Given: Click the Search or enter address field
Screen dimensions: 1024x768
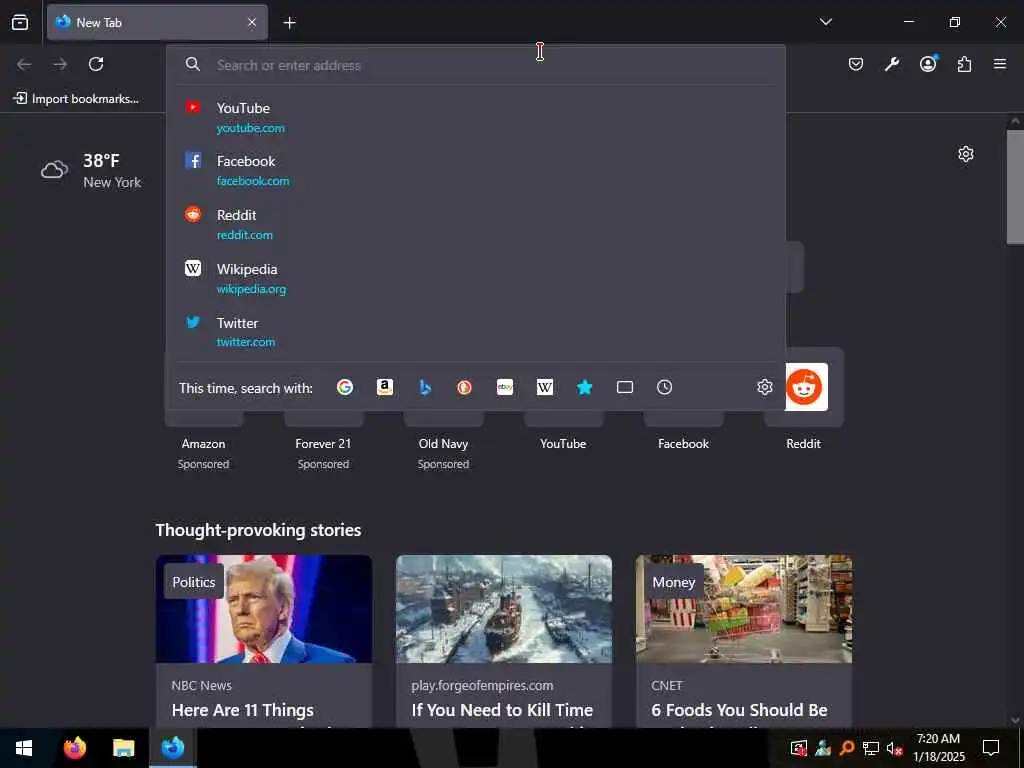Looking at the screenshot, I should pos(475,65).
